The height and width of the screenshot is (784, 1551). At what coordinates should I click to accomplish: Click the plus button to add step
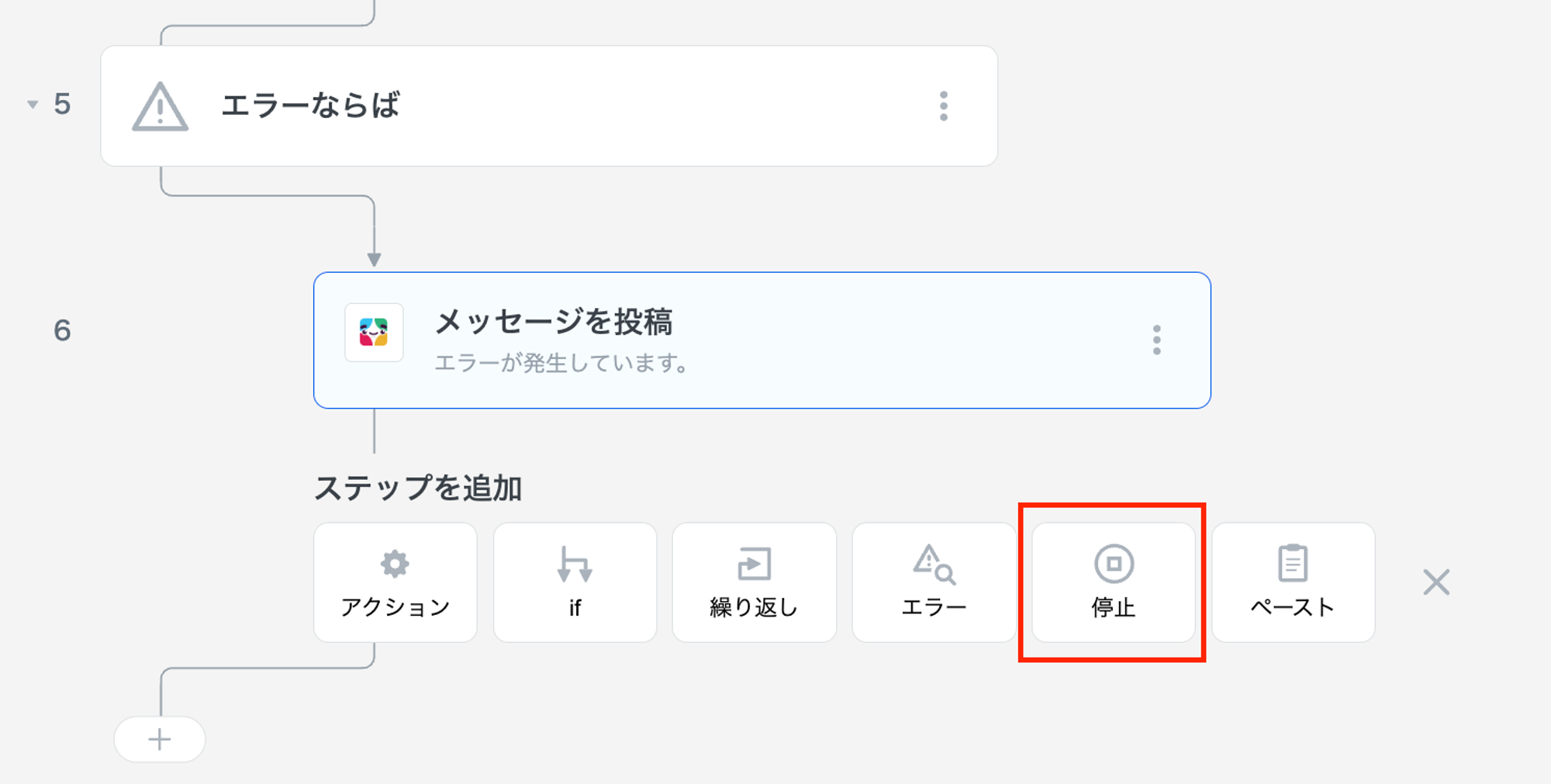(x=160, y=739)
